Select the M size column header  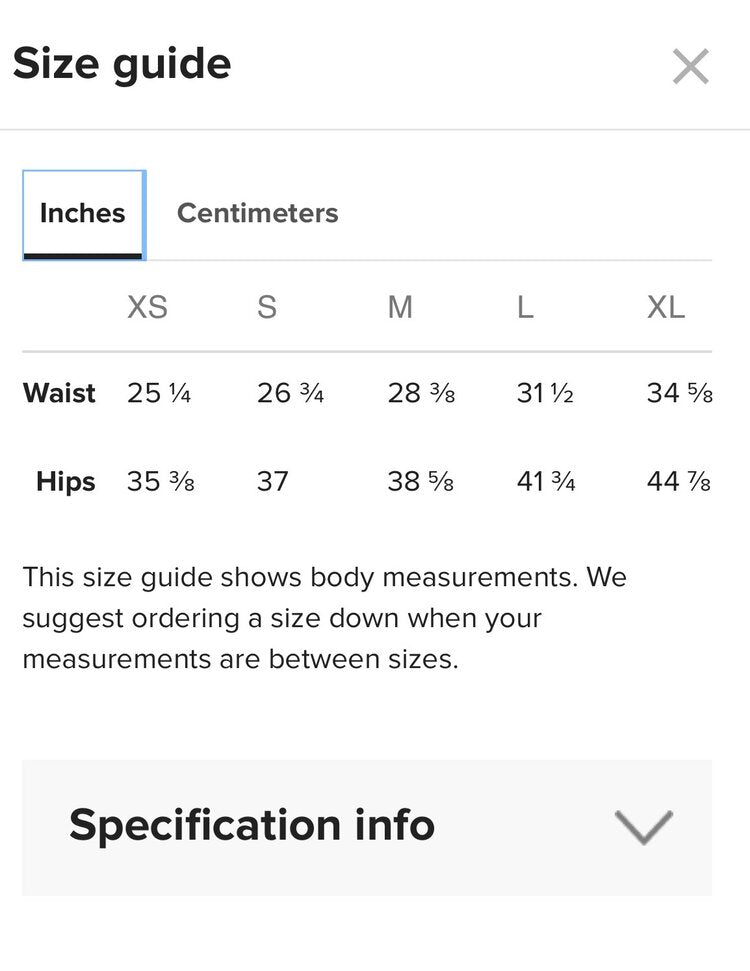click(x=400, y=307)
